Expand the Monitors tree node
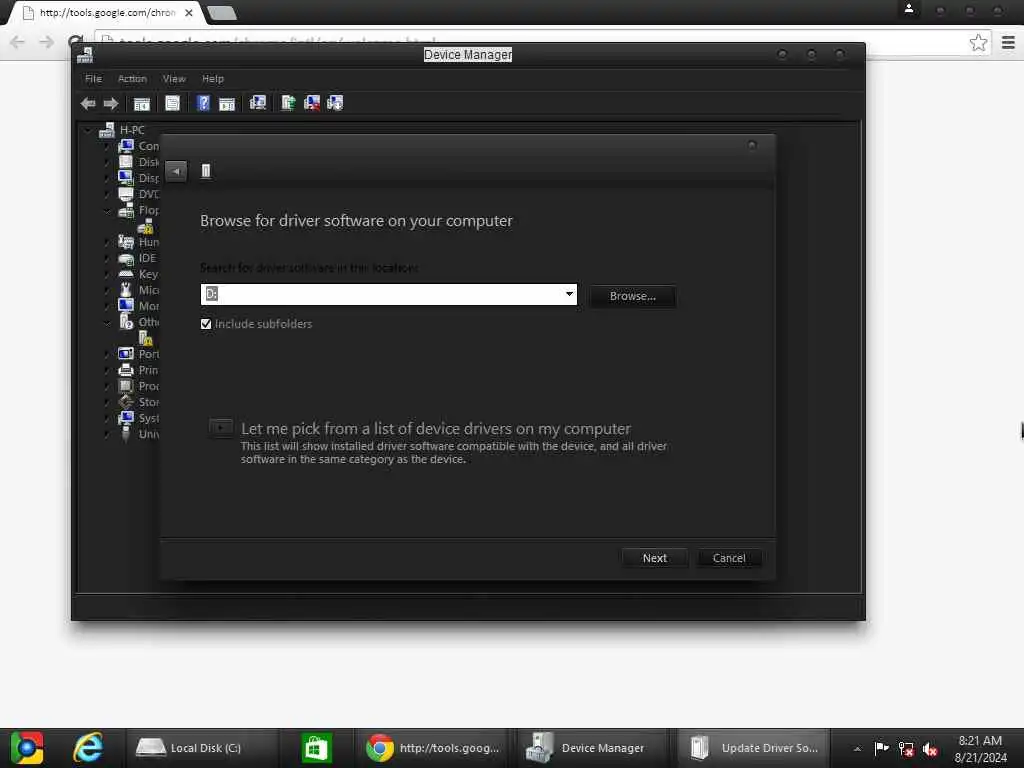The image size is (1024, 768). pos(108,306)
